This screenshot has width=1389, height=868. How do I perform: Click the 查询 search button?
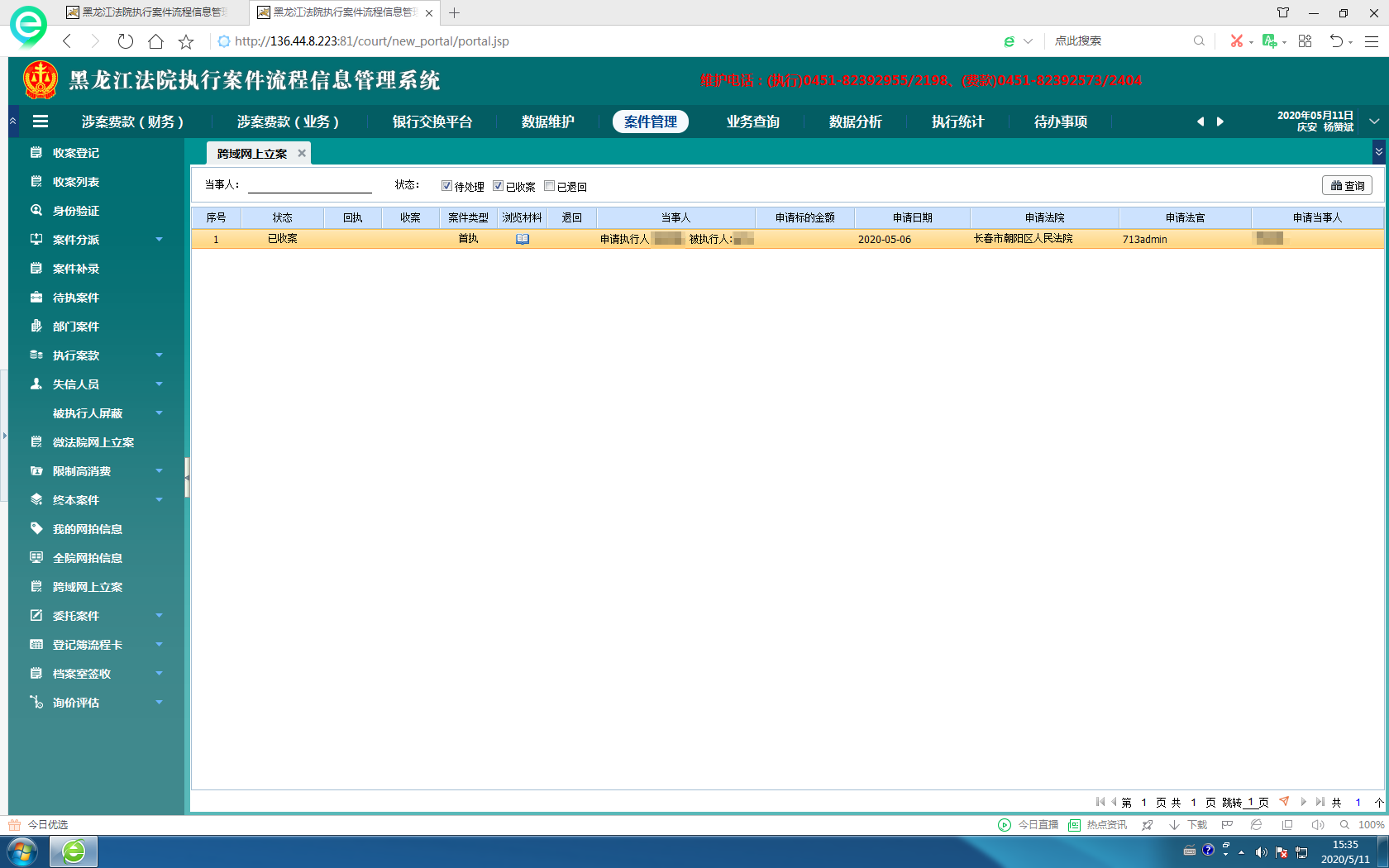[x=1347, y=186]
